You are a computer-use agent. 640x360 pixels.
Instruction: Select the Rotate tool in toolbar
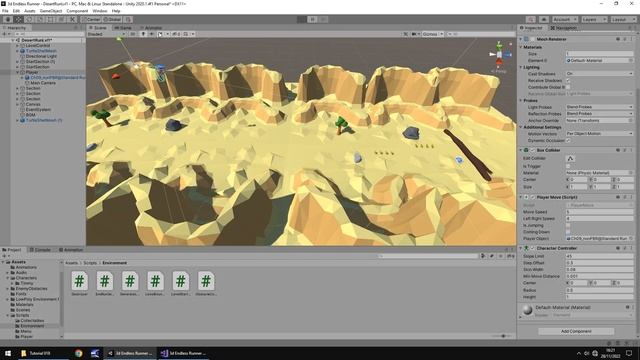click(x=29, y=19)
